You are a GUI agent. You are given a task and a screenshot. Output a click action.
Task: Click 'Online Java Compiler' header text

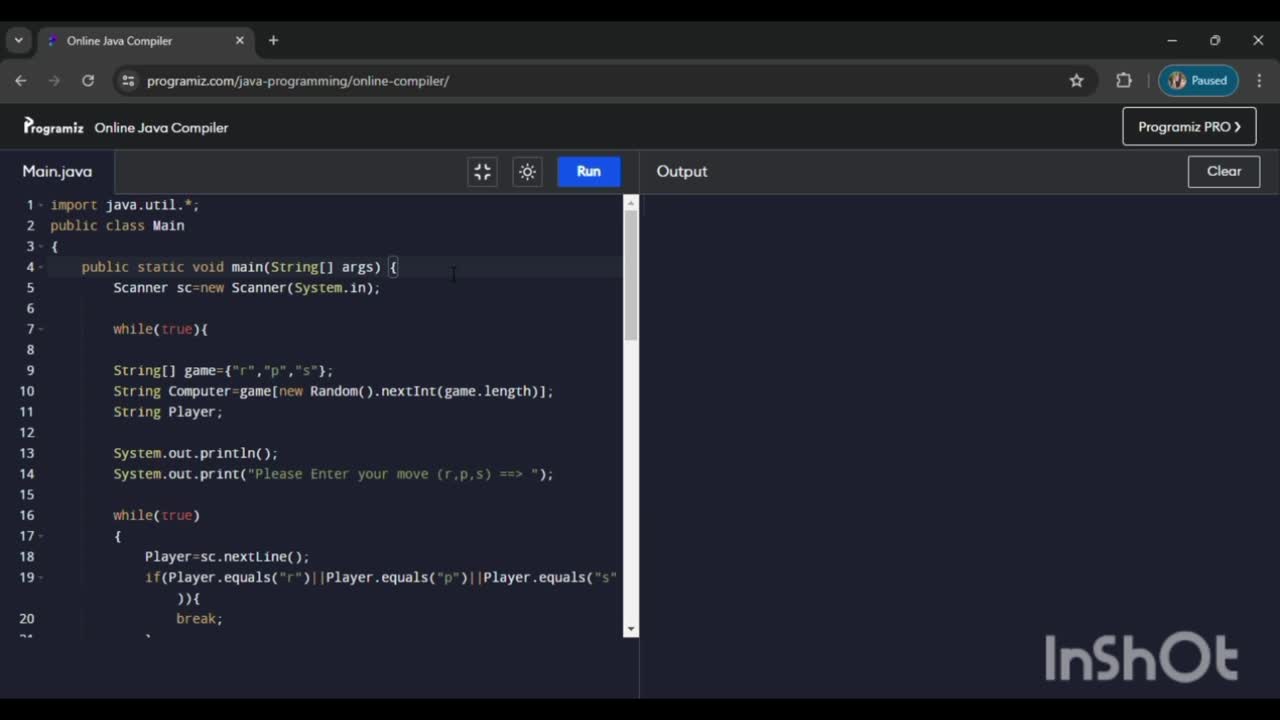[161, 128]
